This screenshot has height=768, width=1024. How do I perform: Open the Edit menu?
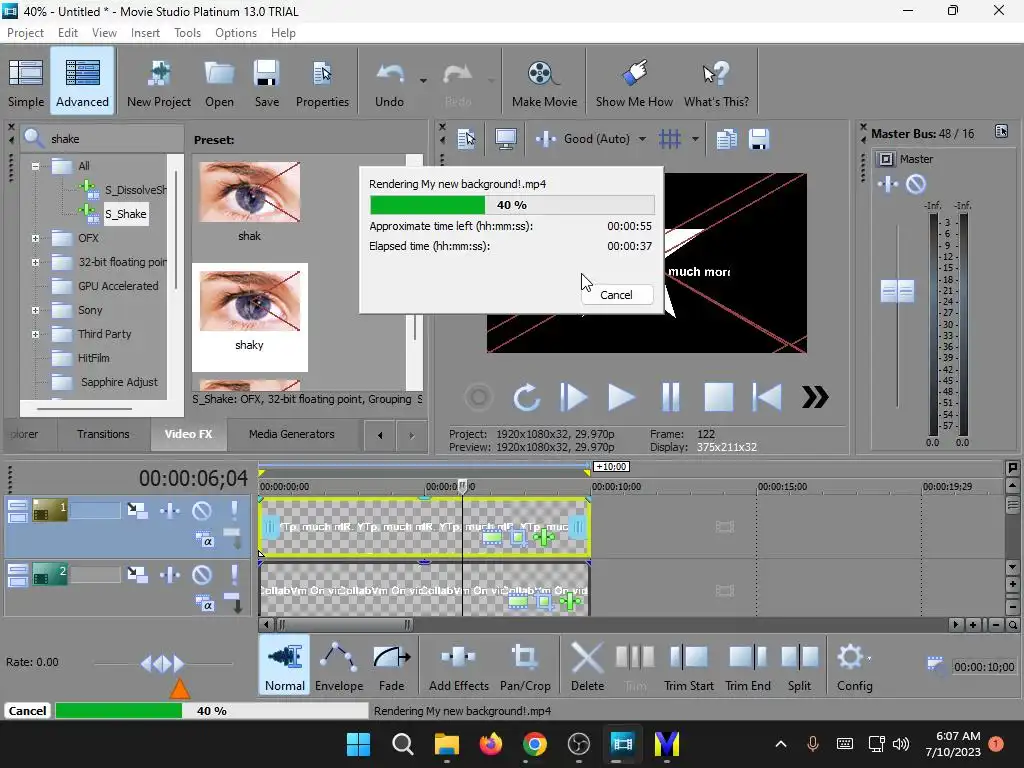pyautogui.click(x=67, y=33)
